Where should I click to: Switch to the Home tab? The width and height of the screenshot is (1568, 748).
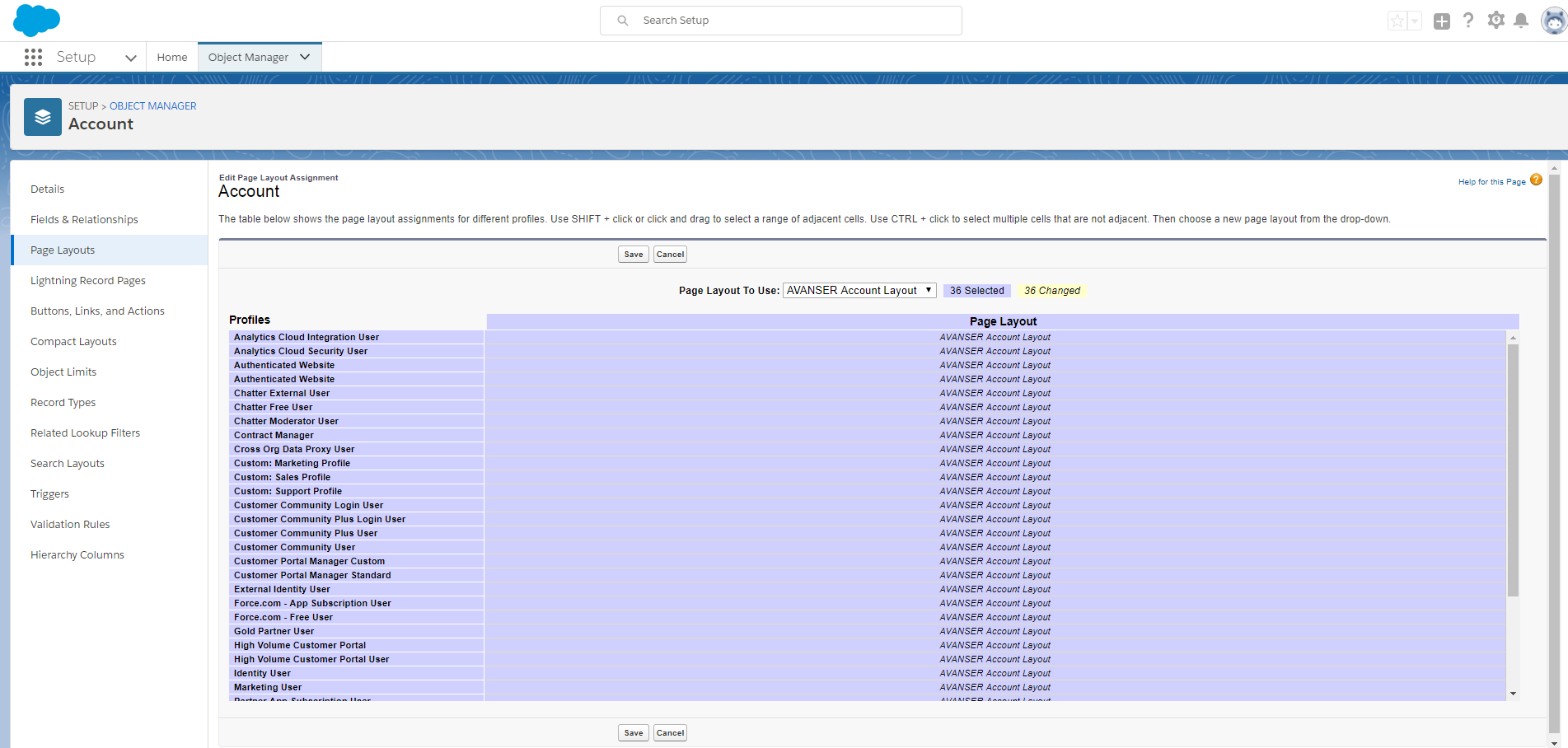[x=172, y=57]
